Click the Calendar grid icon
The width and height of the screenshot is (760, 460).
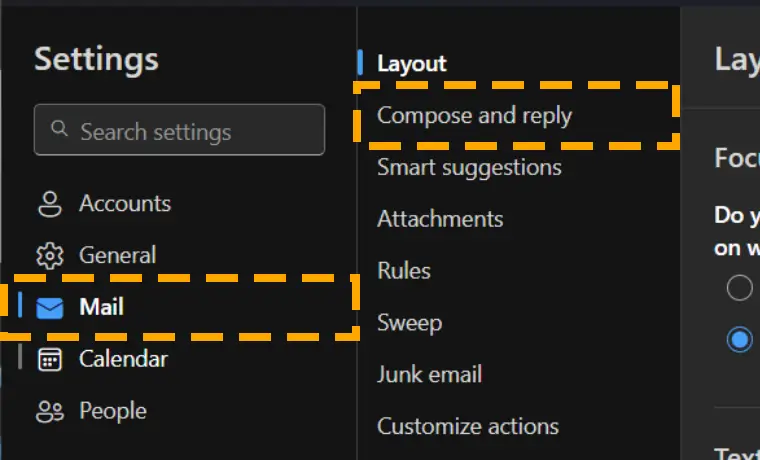[x=50, y=360]
